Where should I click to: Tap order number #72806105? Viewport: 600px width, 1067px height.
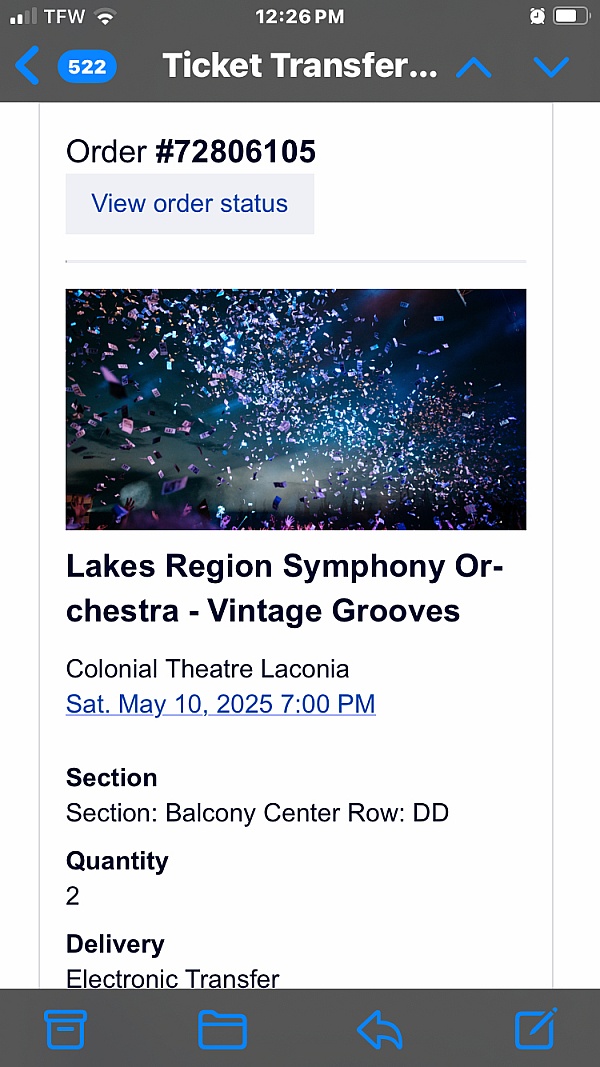[235, 152]
